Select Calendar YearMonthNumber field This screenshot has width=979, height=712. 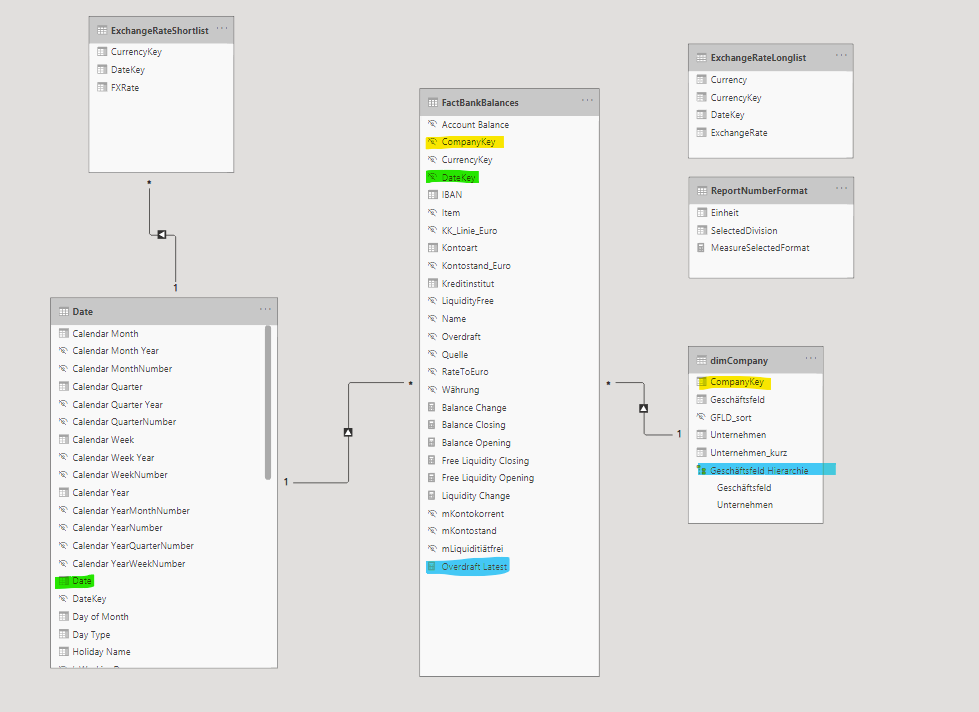[x=131, y=510]
